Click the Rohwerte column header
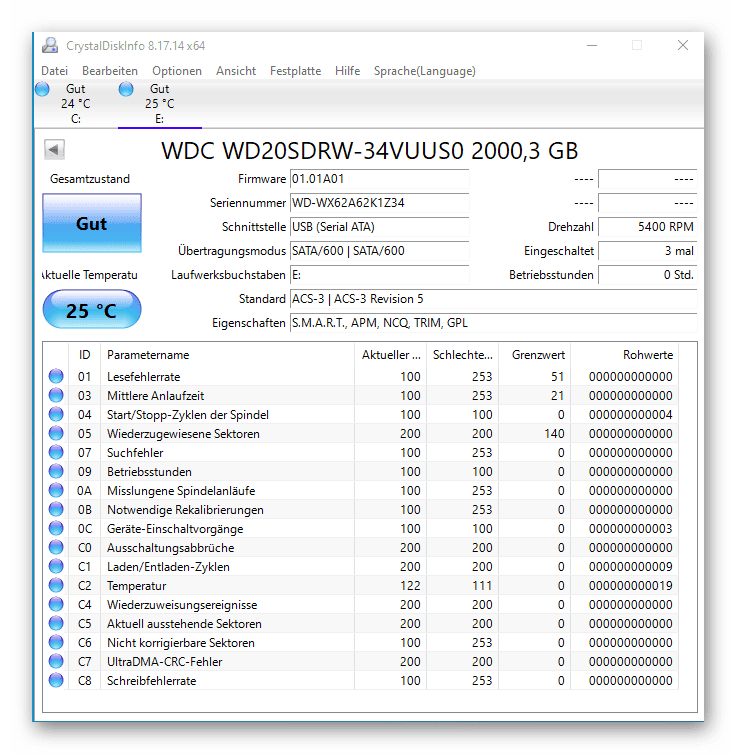 [x=624, y=355]
